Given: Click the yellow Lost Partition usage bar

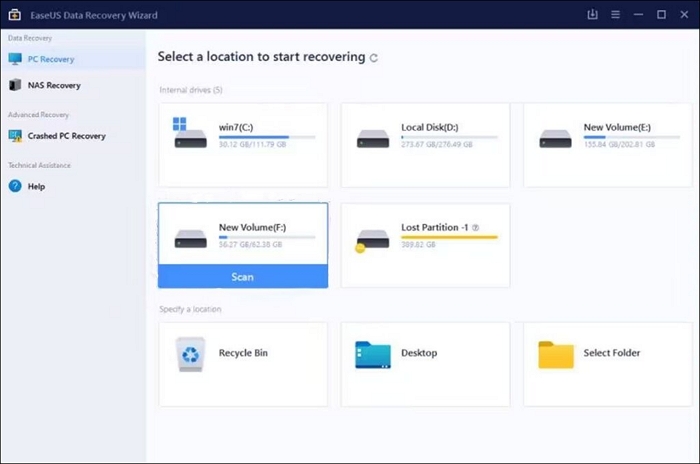Looking at the screenshot, I should 449,237.
